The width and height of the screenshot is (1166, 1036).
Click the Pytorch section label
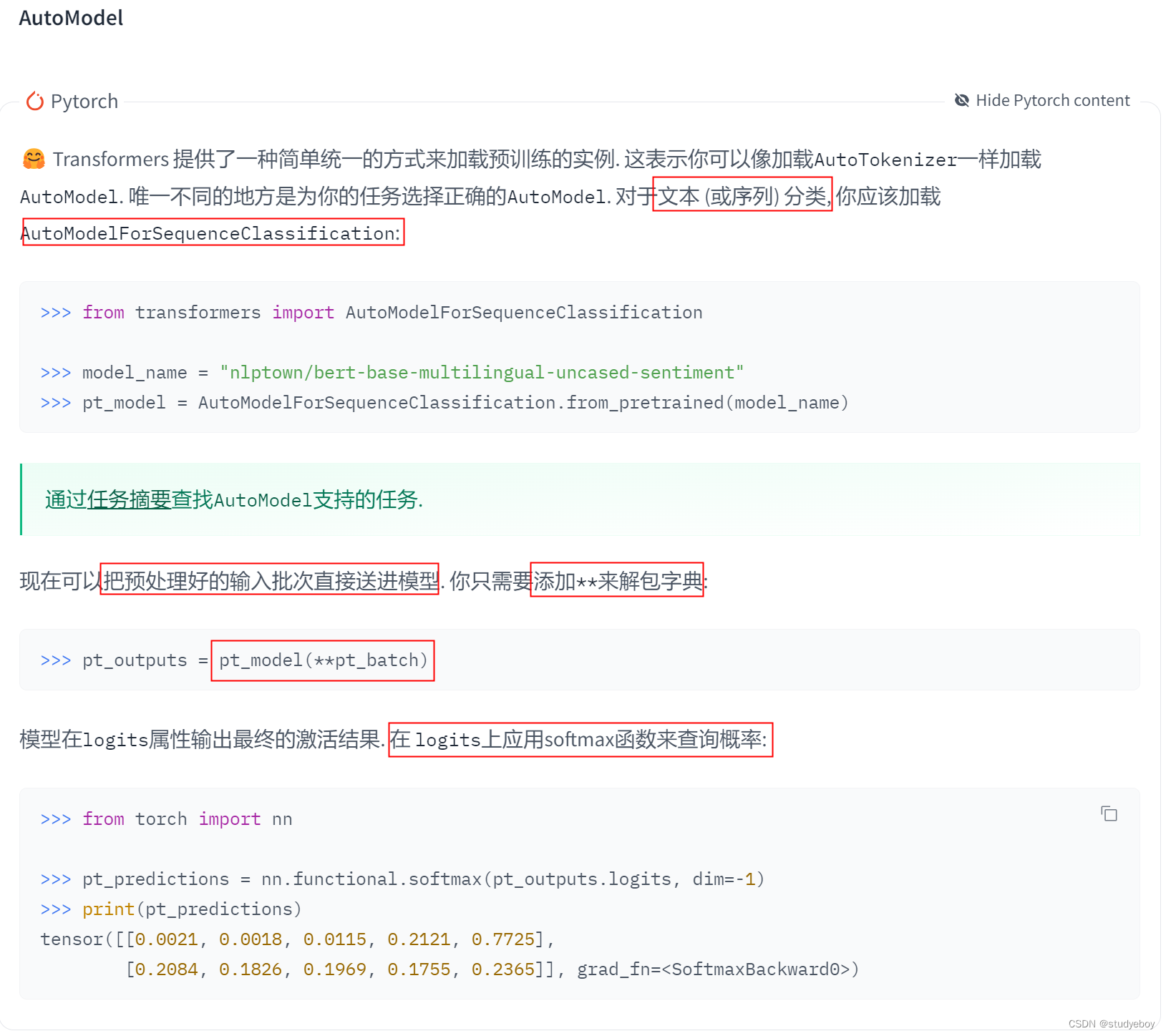coord(84,102)
